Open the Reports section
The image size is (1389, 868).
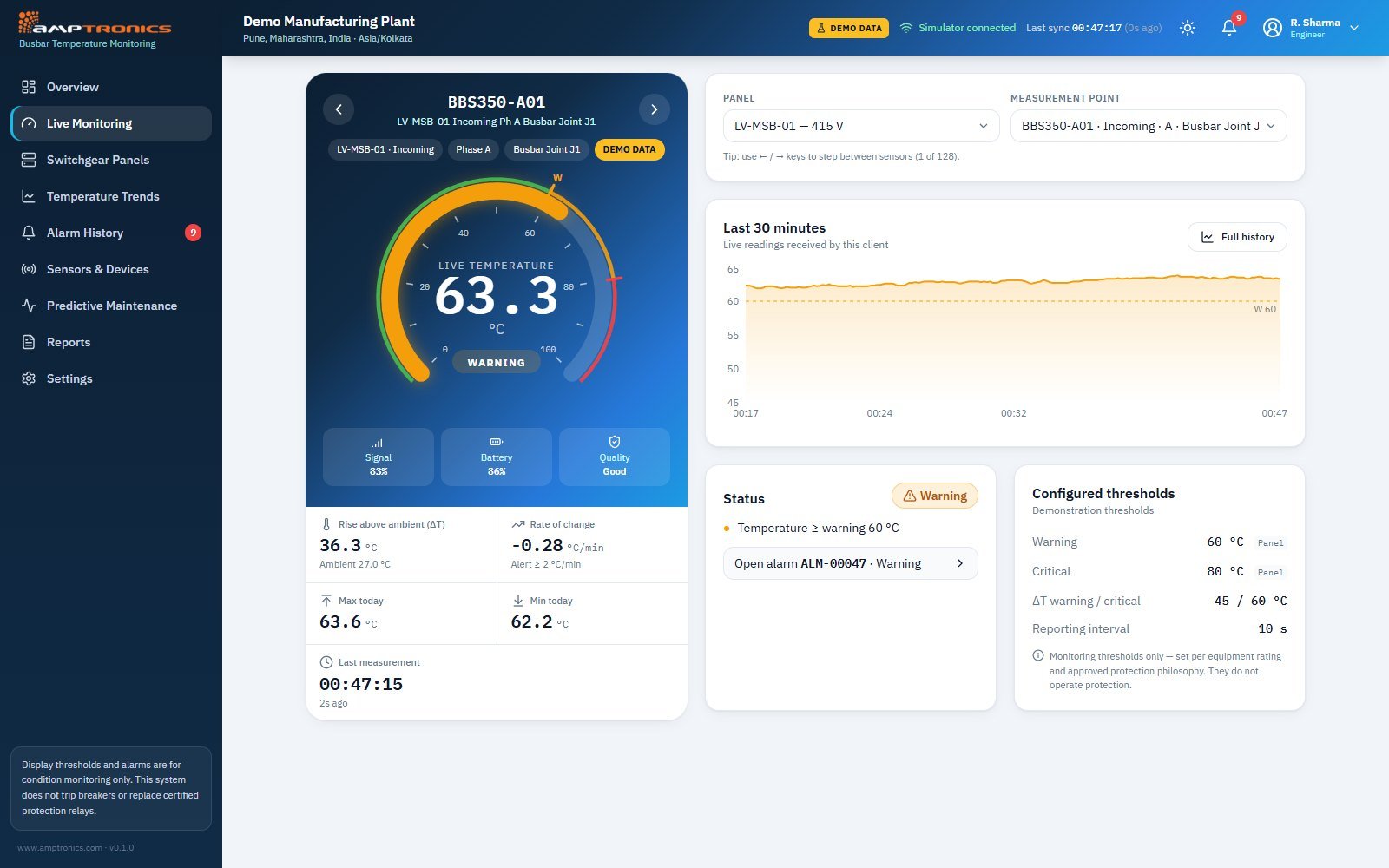tap(111, 342)
